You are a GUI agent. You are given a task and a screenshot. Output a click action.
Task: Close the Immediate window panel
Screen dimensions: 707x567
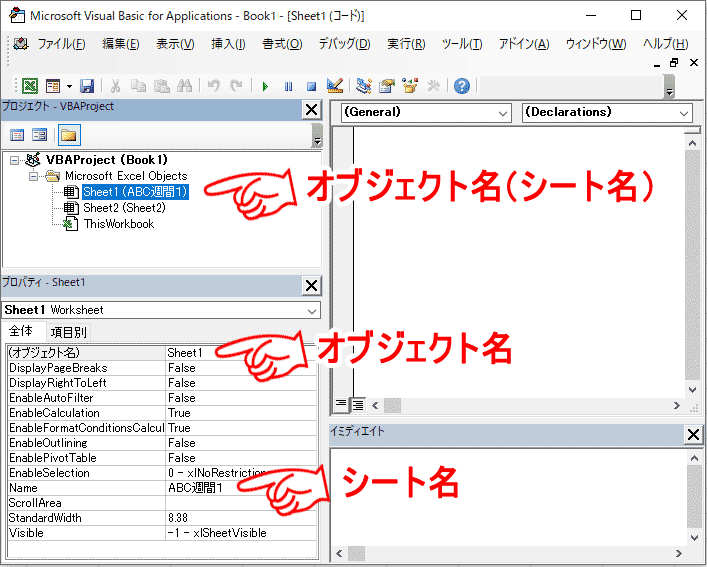(693, 434)
